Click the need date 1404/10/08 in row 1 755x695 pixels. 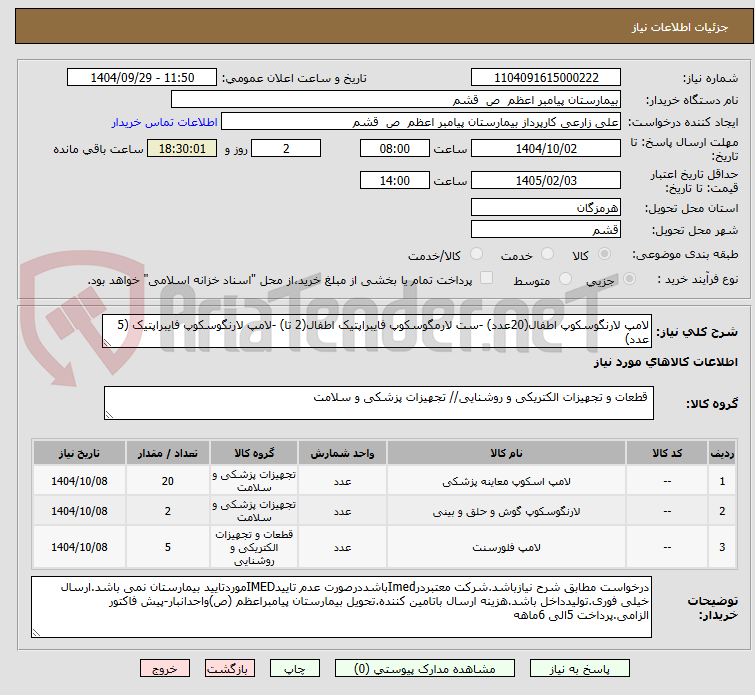click(79, 481)
